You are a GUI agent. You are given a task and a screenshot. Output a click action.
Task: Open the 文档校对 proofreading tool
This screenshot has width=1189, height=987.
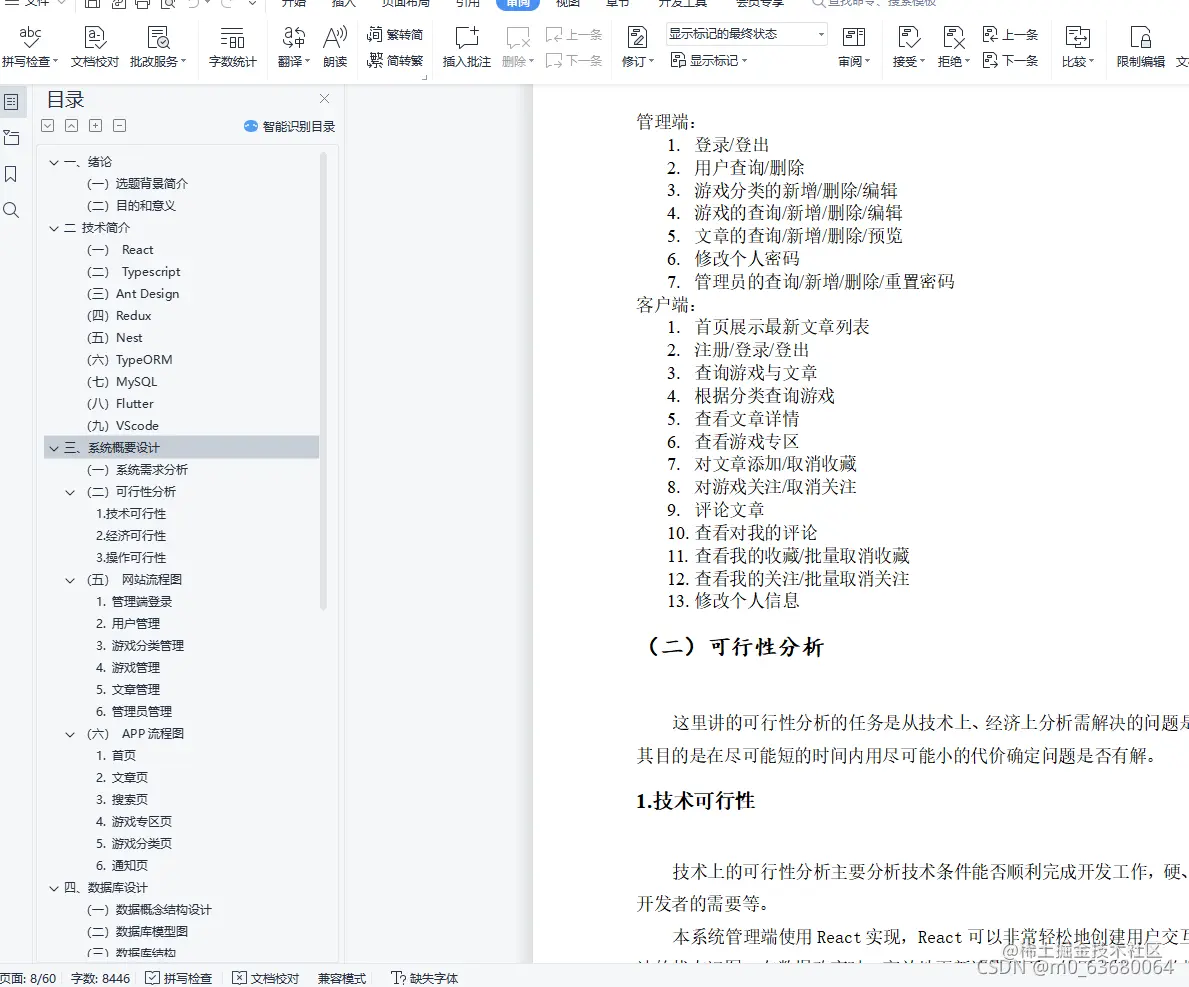(x=95, y=47)
